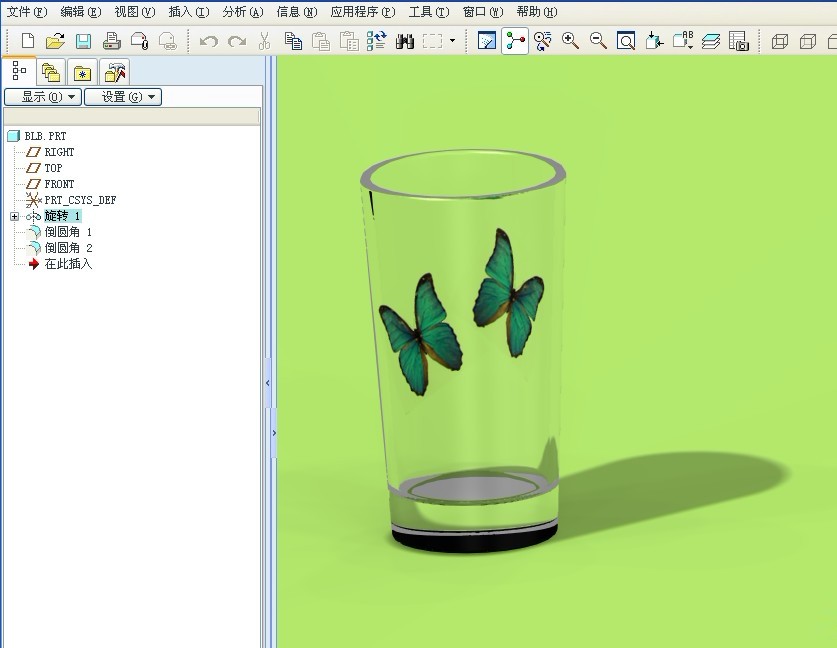This screenshot has width=837, height=648.
Task: Open the 帮助(H) menu
Action: point(537,12)
